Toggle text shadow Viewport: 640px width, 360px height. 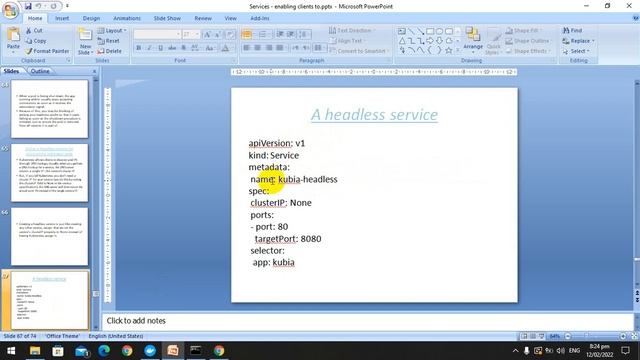[183, 48]
